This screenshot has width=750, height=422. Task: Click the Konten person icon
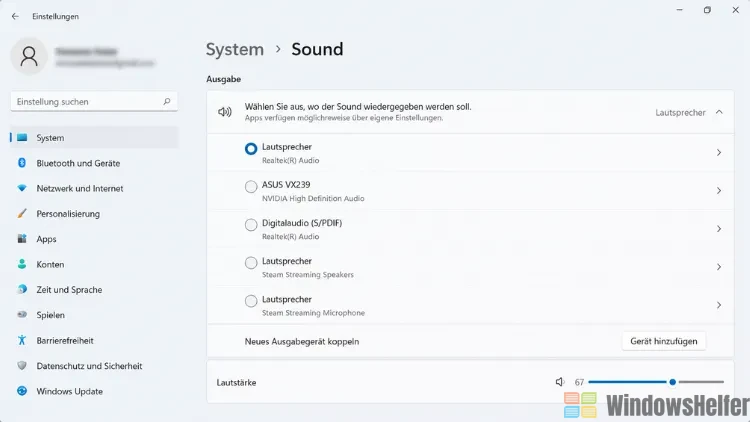[x=22, y=264]
